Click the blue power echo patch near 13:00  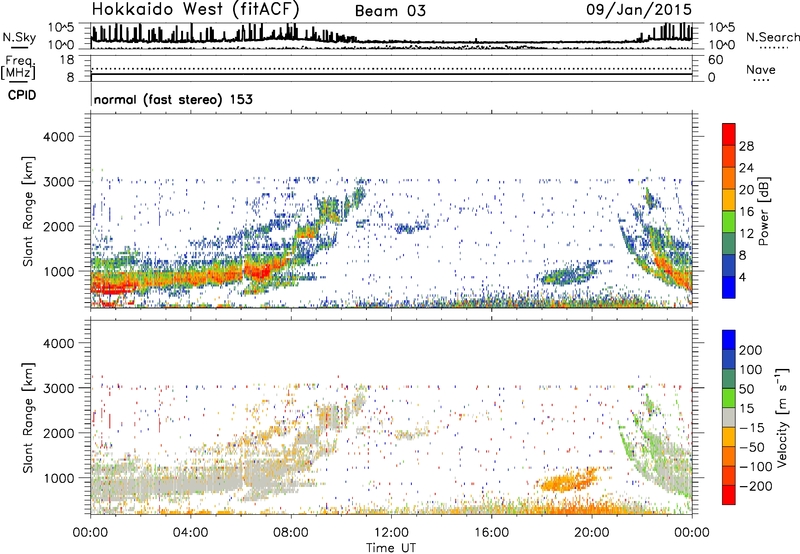point(411,228)
